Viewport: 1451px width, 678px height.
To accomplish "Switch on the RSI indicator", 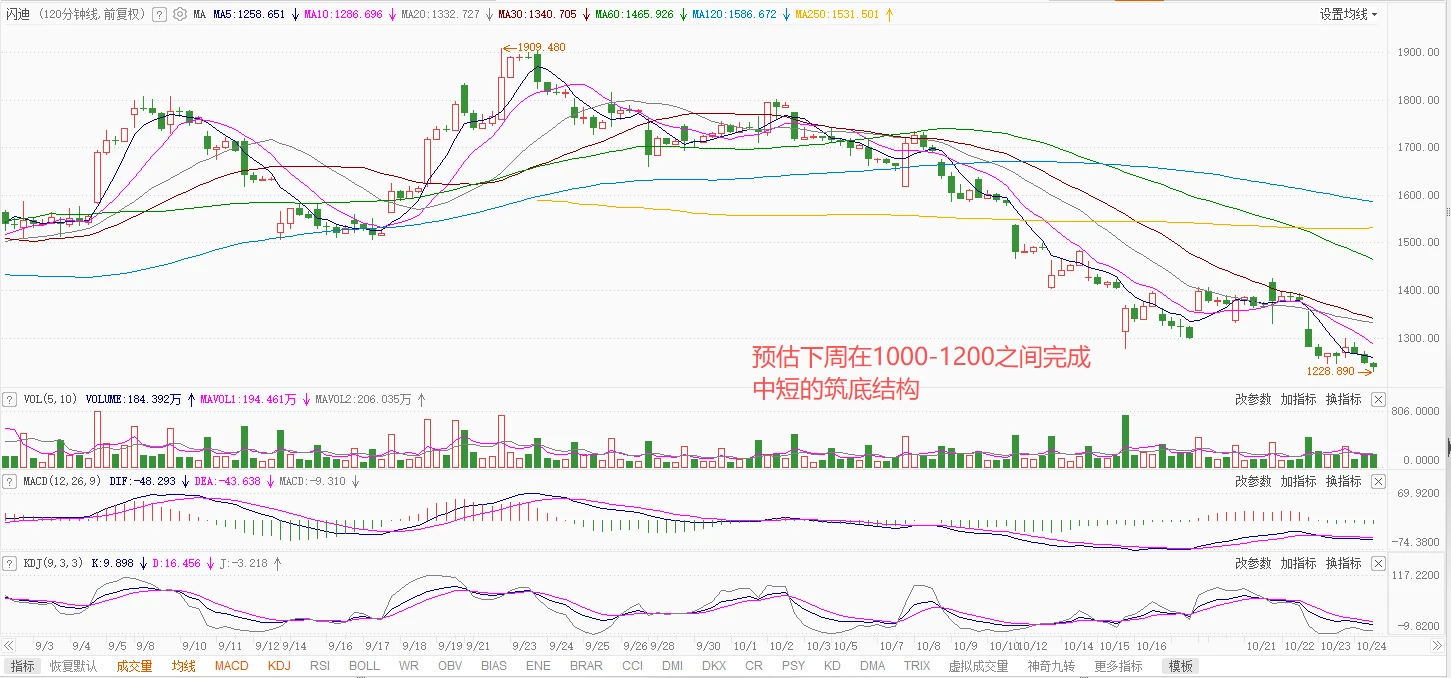I will pyautogui.click(x=320, y=666).
